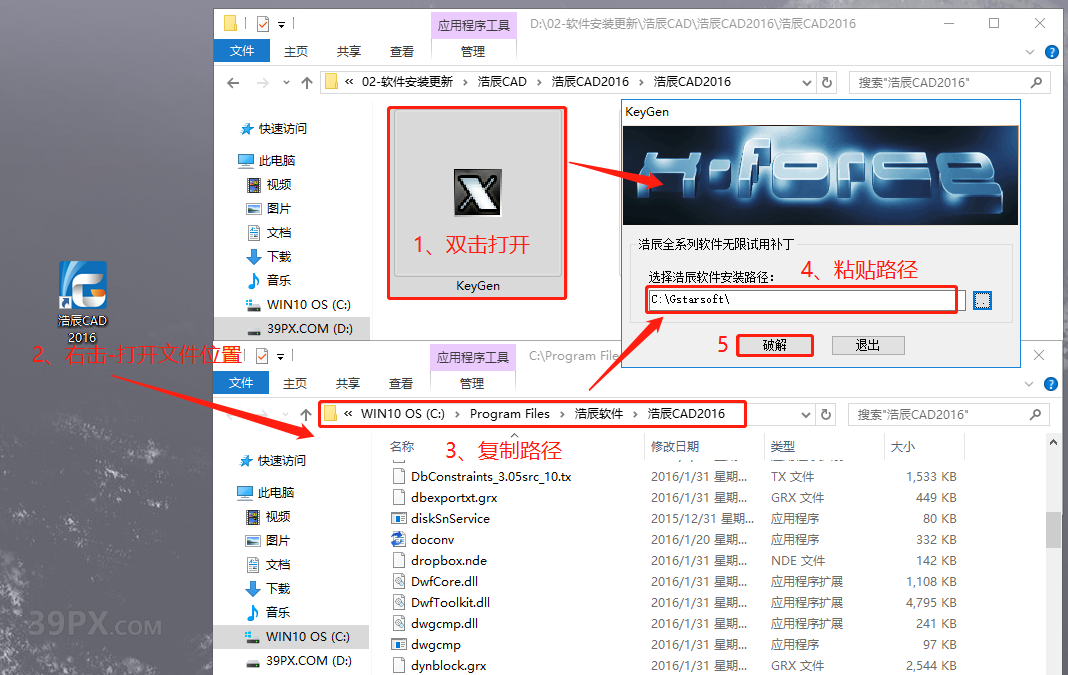Click help icon in top Explorer window
Viewport: 1068px width, 675px height.
coord(1052,52)
